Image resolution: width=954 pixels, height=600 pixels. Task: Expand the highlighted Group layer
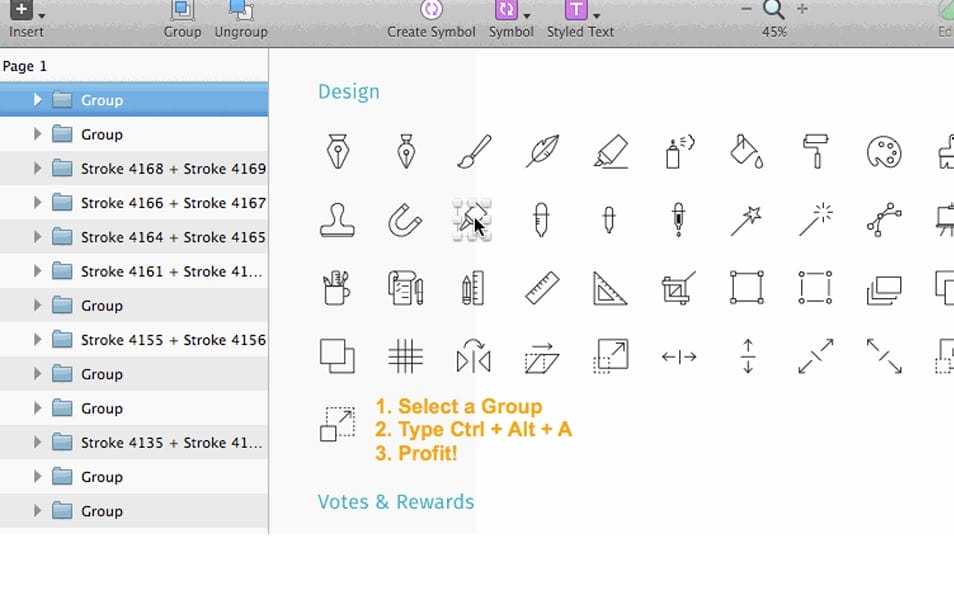(38, 99)
